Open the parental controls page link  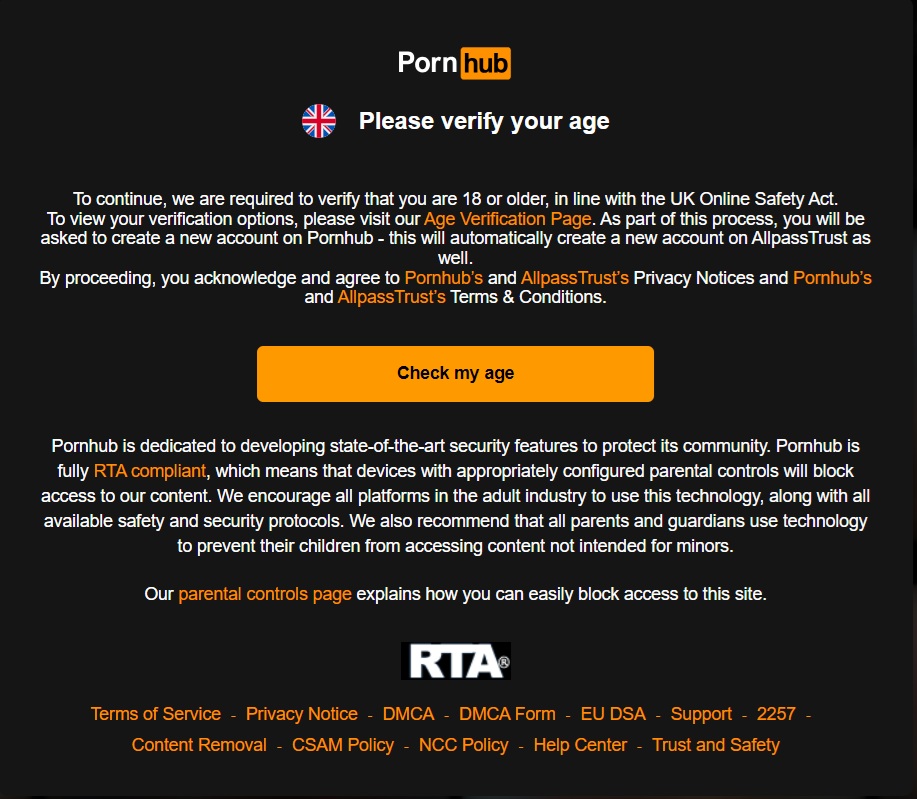265,594
